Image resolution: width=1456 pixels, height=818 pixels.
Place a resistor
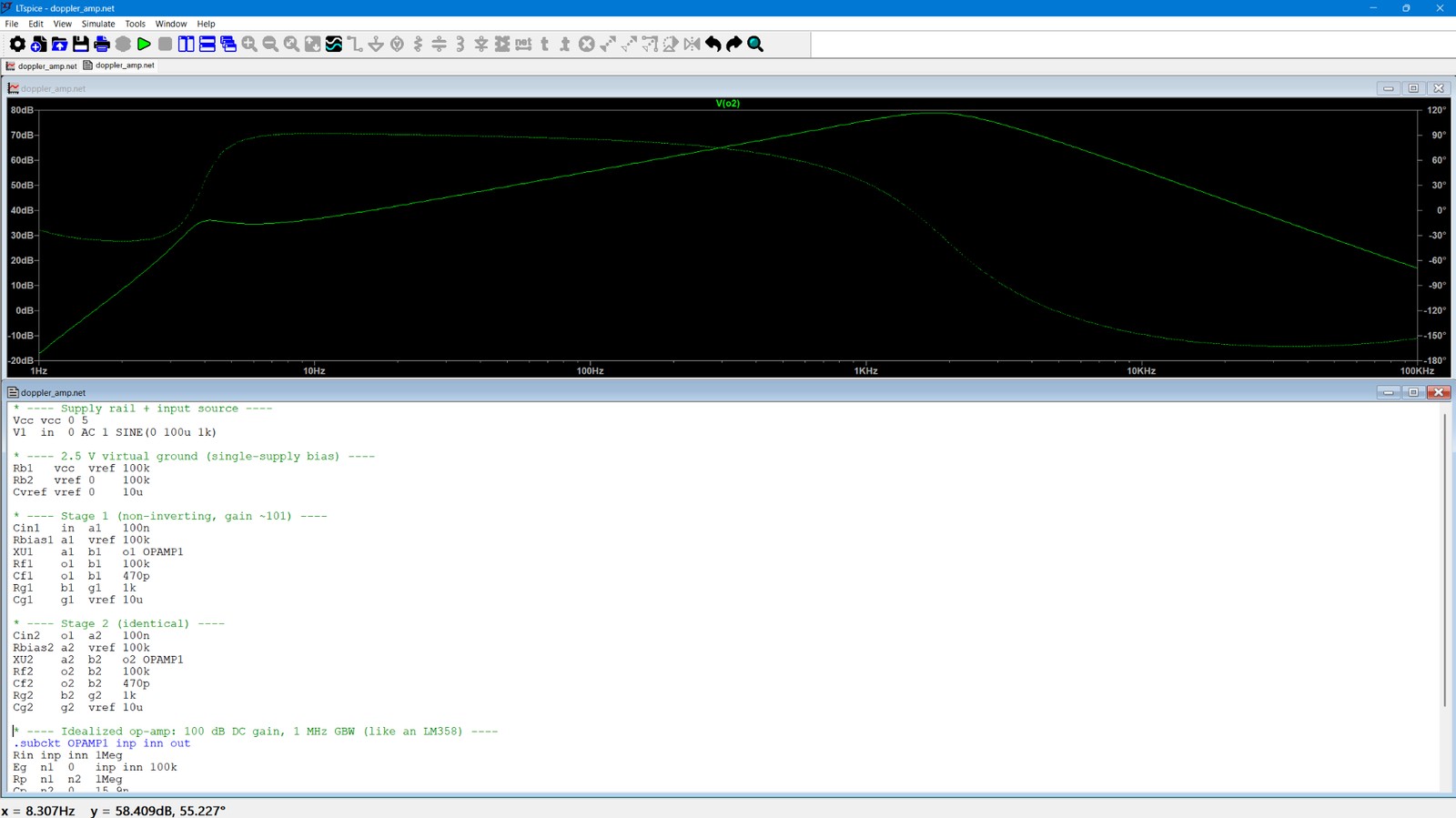tap(418, 44)
